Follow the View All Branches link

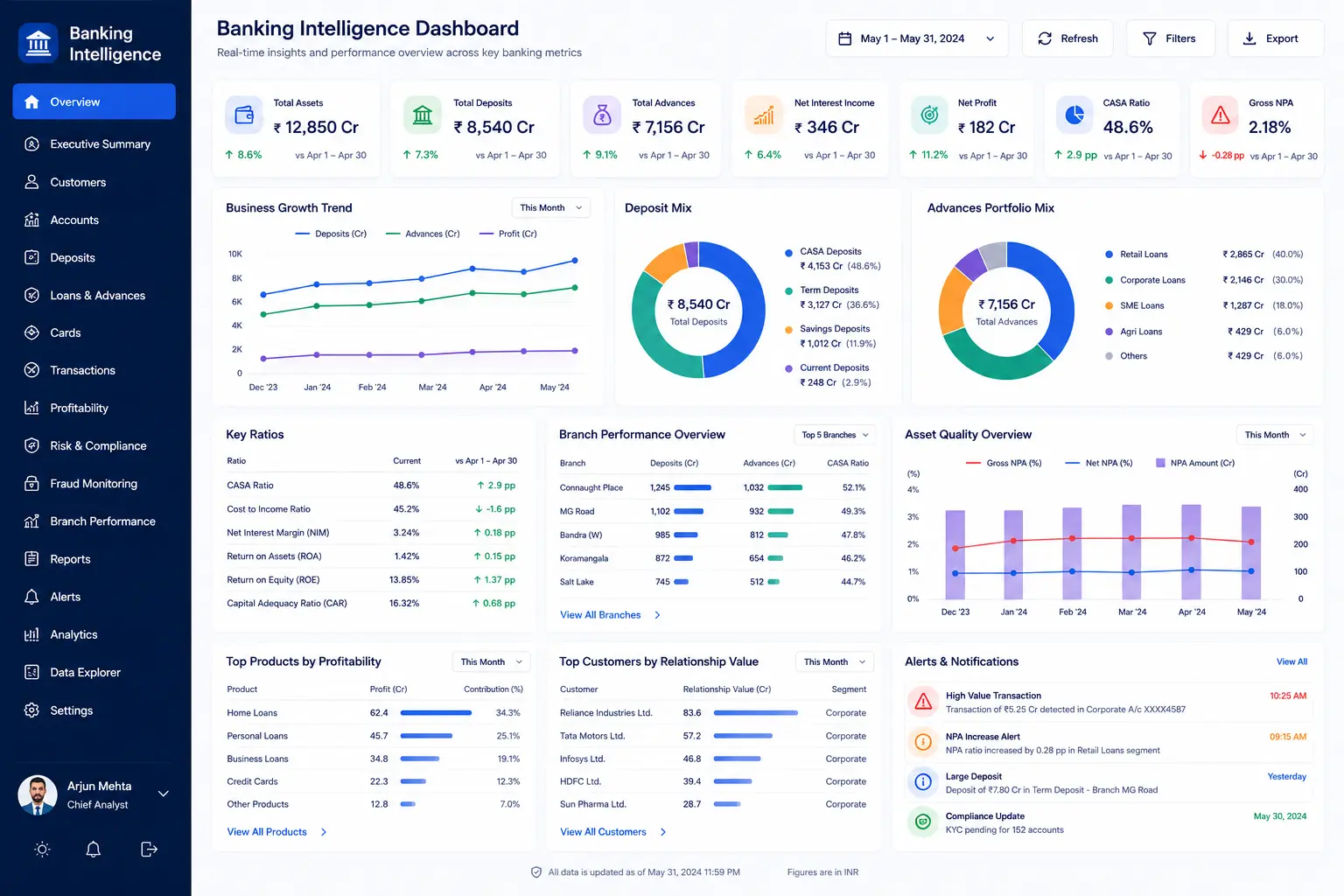pyautogui.click(x=610, y=615)
